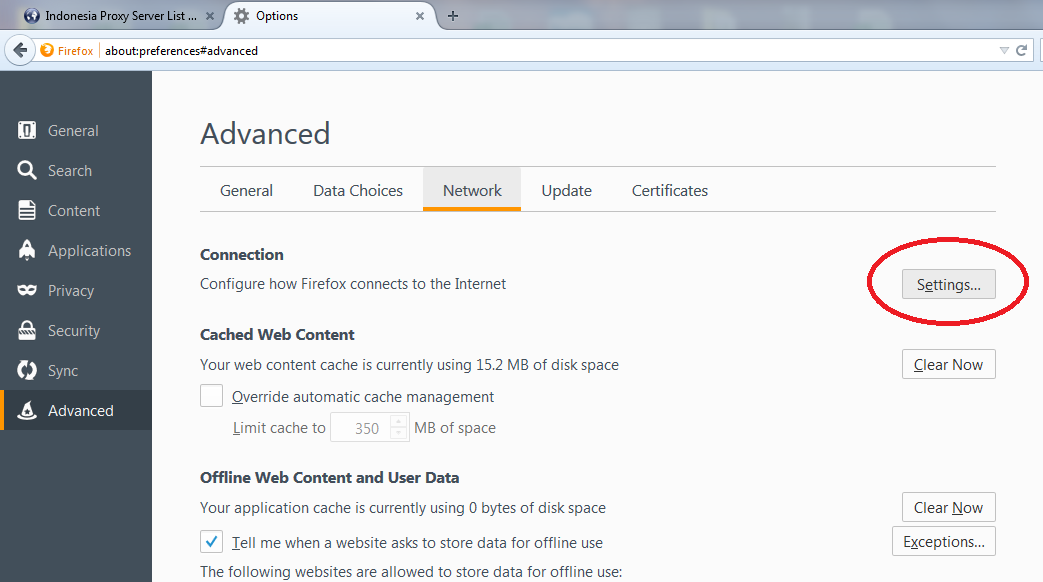Viewport: 1043px width, 582px height.
Task: Click Clear Now for cached web content
Action: (949, 365)
